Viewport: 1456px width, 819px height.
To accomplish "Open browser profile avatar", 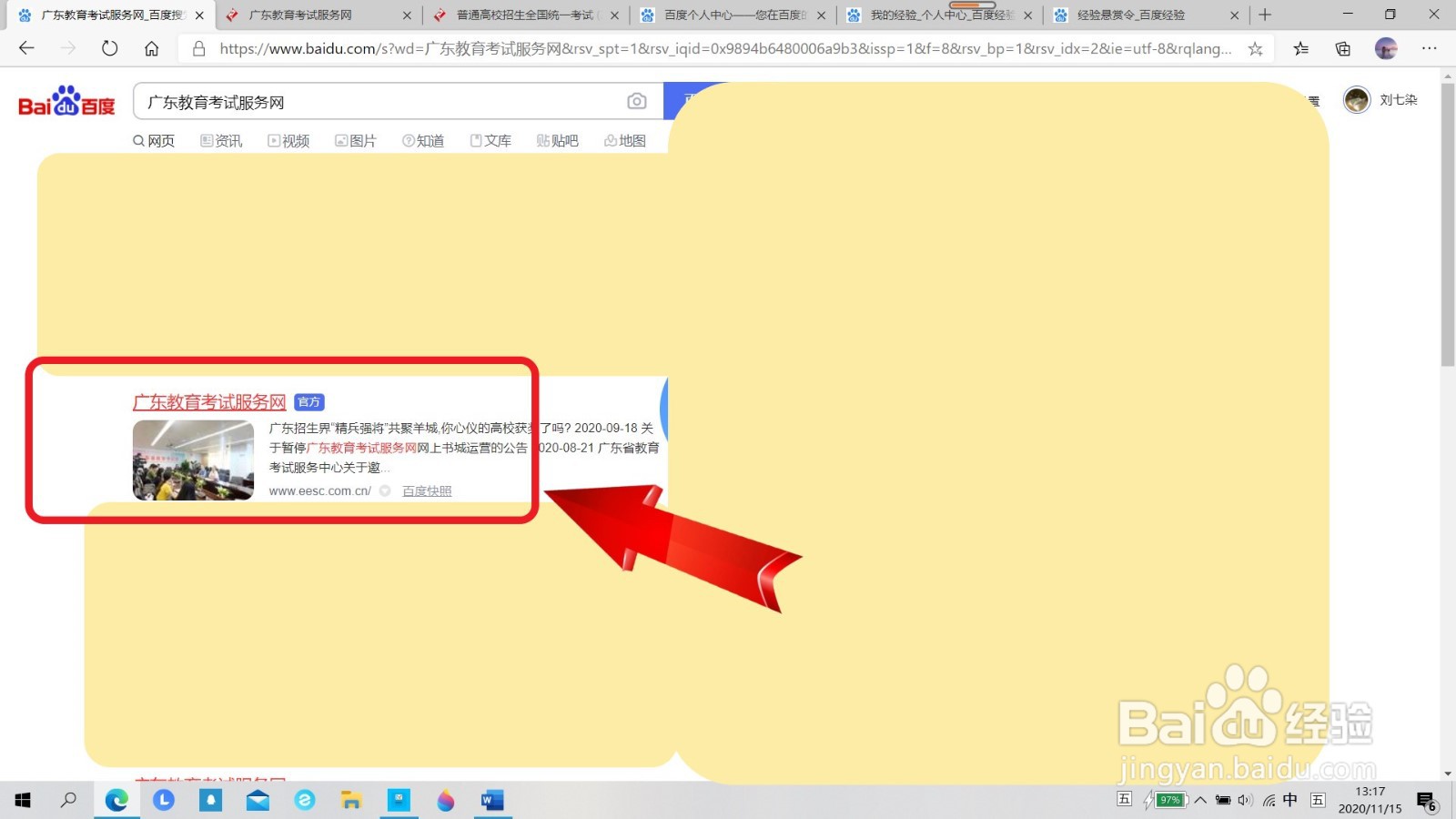I will point(1386,49).
